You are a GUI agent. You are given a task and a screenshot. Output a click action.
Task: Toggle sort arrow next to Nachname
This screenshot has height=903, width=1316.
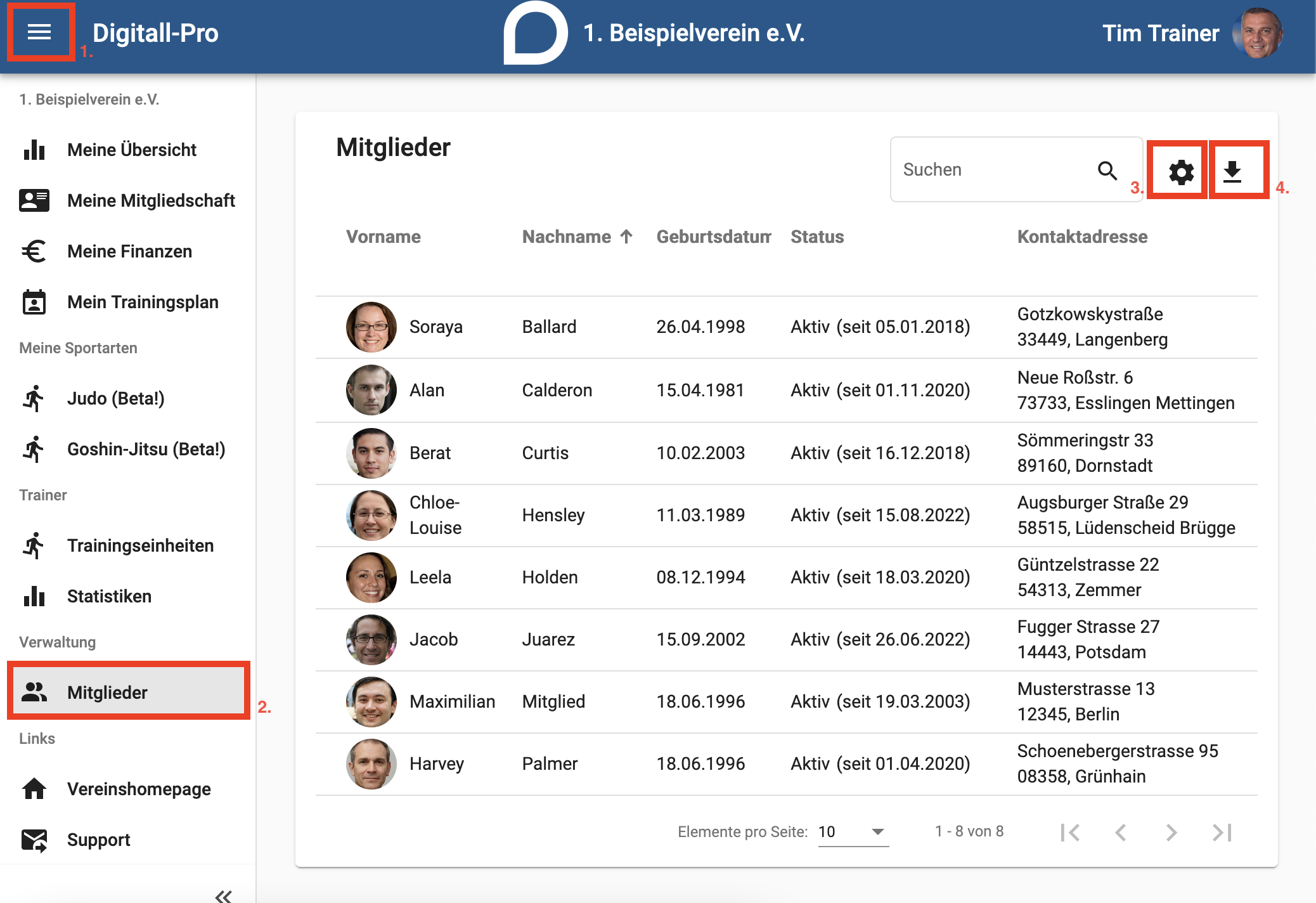coord(626,237)
